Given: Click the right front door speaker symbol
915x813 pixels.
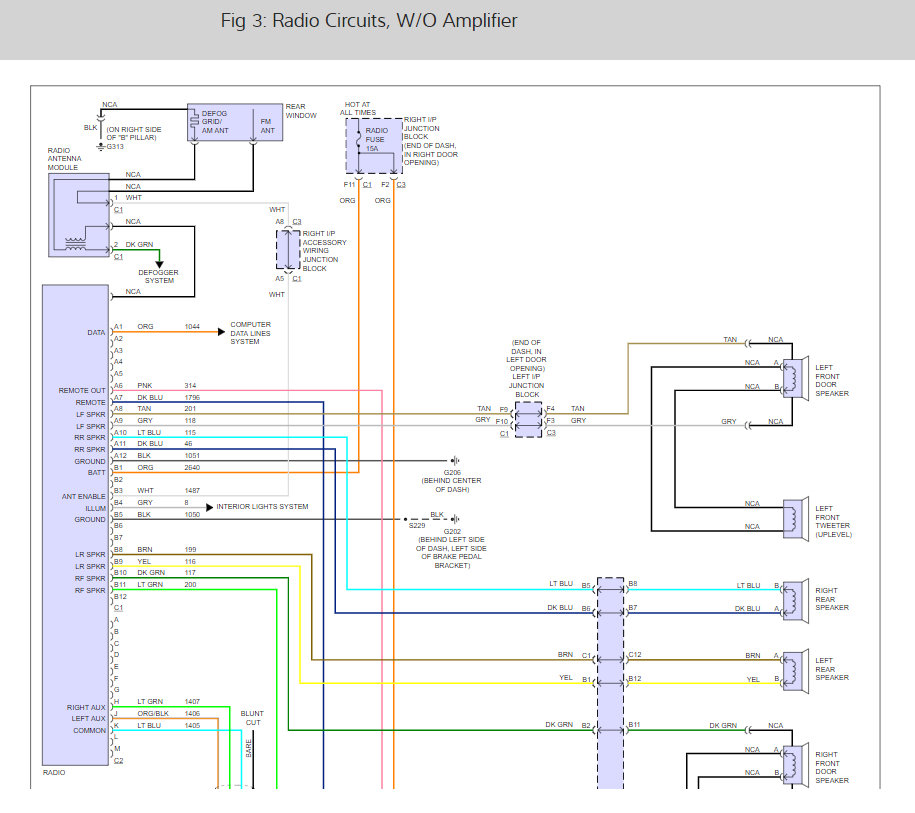Looking at the screenshot, I should (795, 765).
